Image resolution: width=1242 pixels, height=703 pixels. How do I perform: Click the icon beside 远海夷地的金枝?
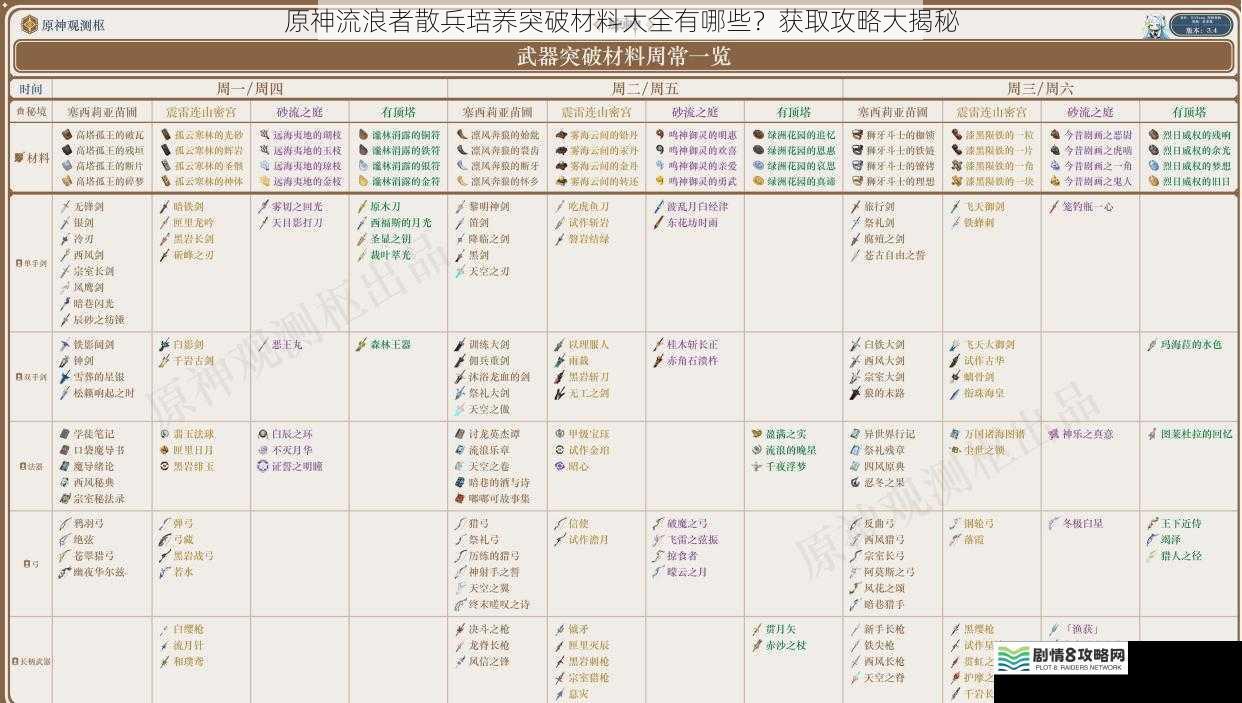264,182
